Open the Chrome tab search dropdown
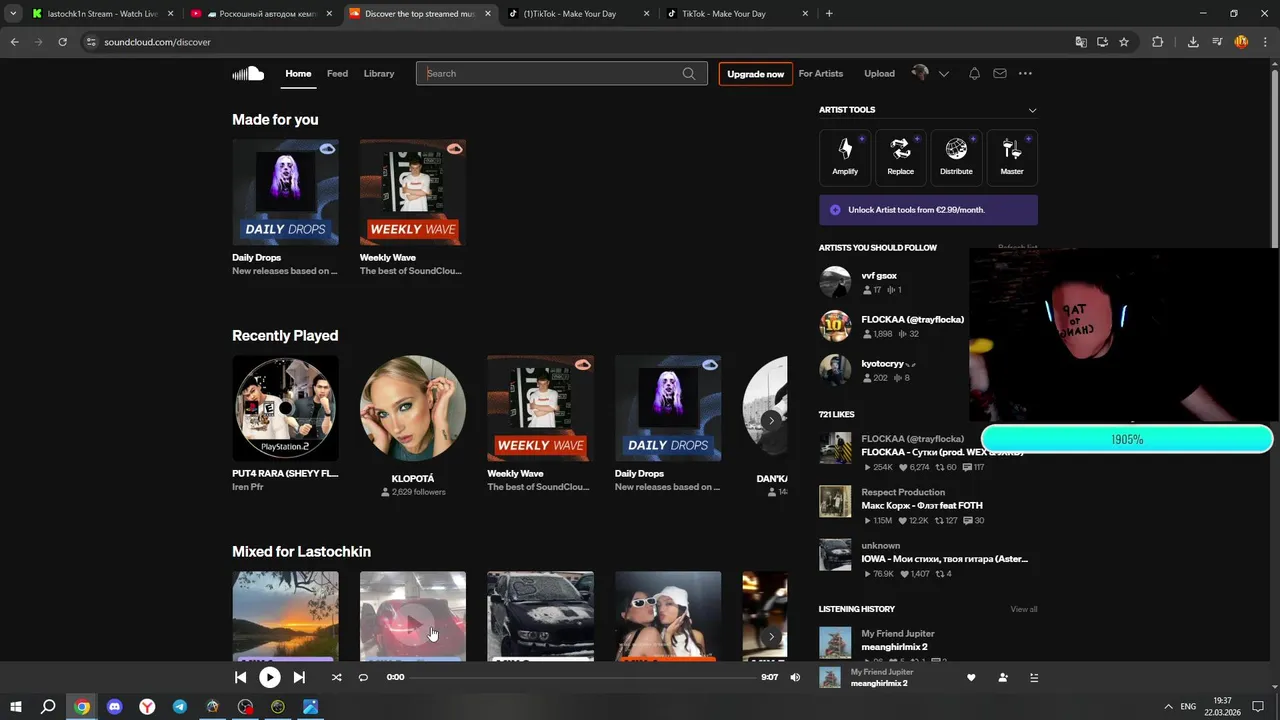 tap(13, 14)
